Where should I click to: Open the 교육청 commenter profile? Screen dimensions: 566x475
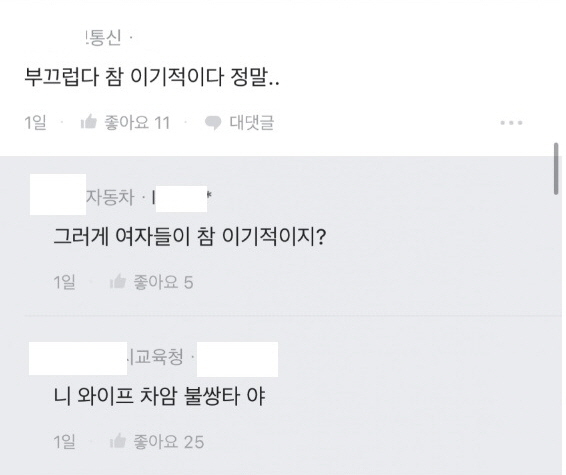pos(155,357)
